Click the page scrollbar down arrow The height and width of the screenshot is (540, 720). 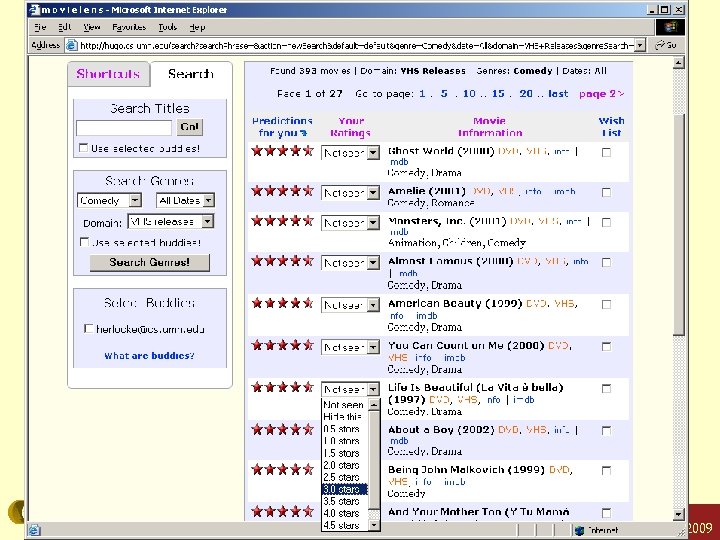click(679, 515)
